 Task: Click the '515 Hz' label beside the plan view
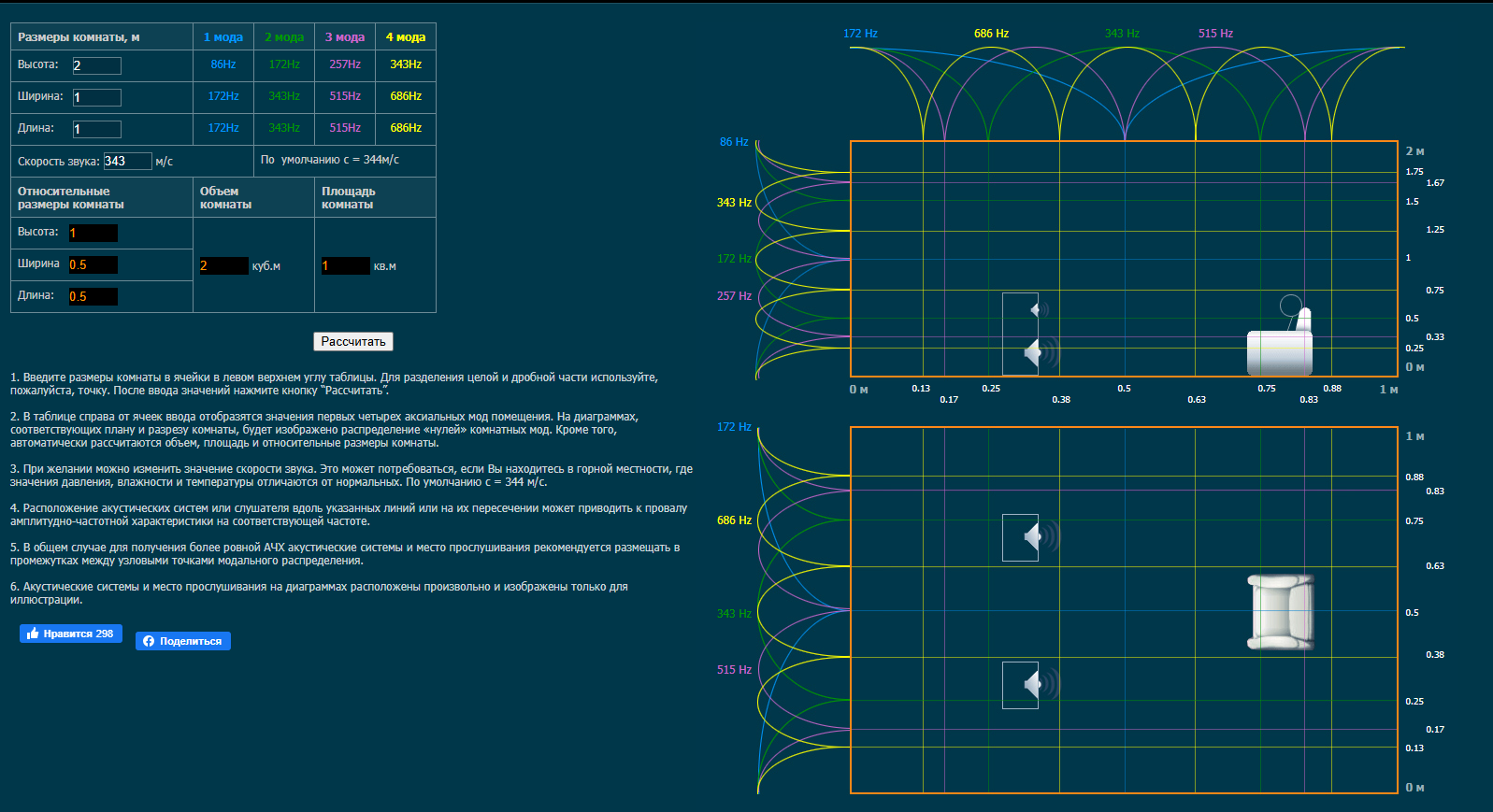734,670
